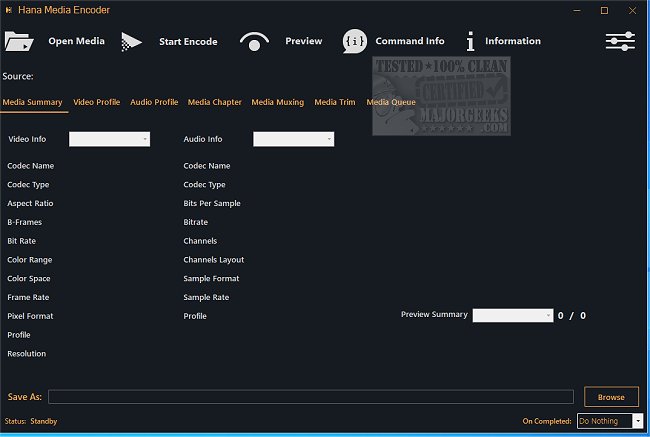Viewport: 650px width, 437px height.
Task: Click the Command Info label
Action: 410,41
